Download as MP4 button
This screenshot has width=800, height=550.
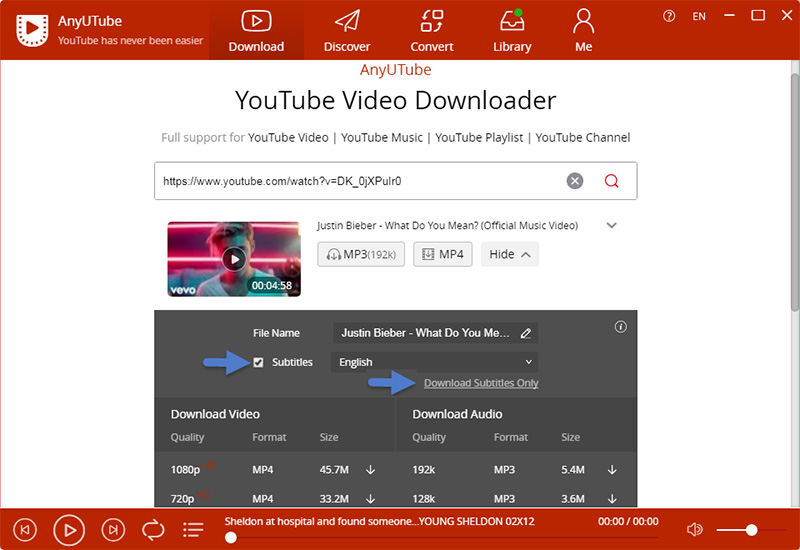[x=443, y=254]
